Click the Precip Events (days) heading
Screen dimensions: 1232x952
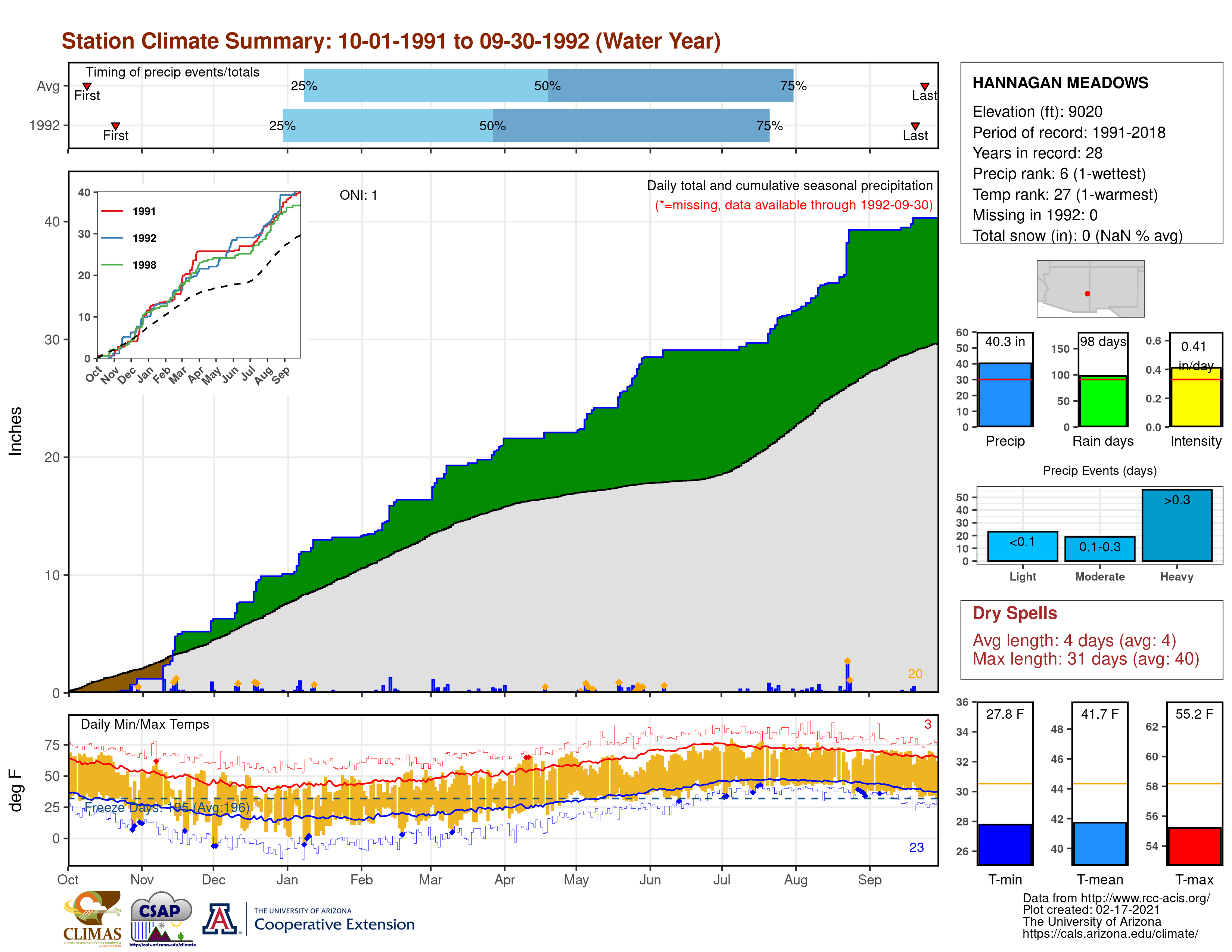pyautogui.click(x=1099, y=470)
